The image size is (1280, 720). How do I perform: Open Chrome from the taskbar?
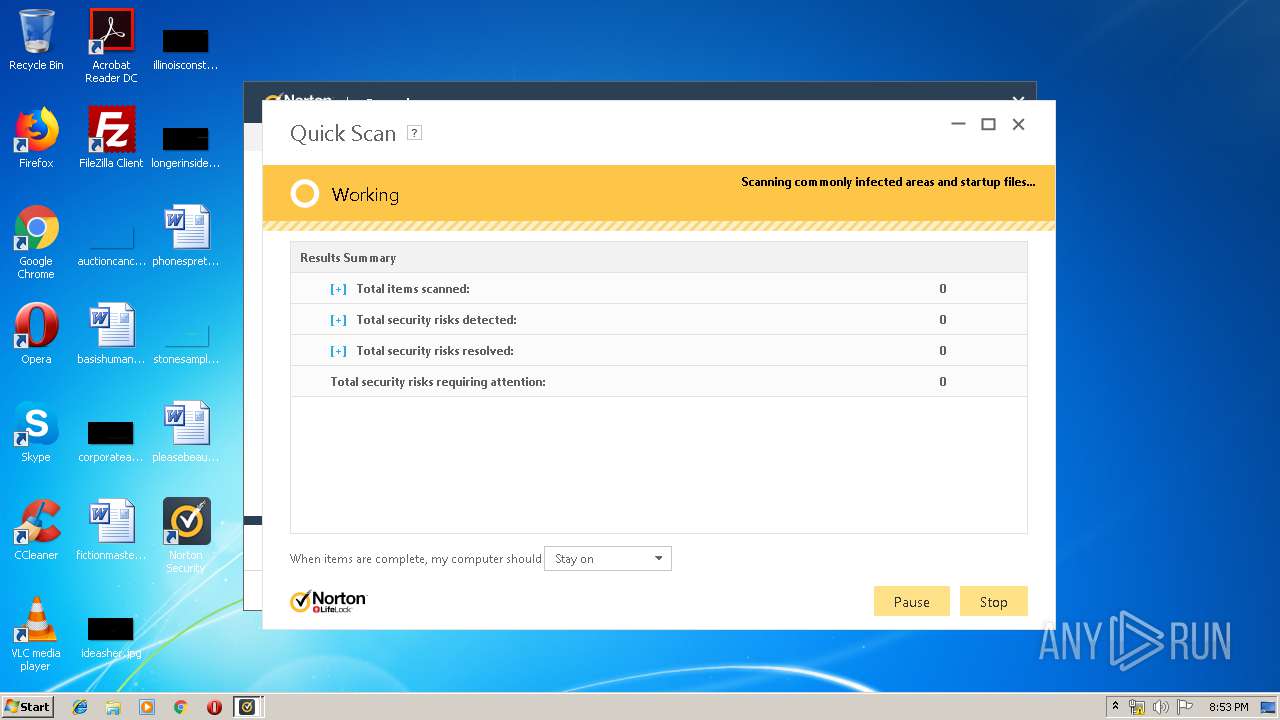(180, 706)
